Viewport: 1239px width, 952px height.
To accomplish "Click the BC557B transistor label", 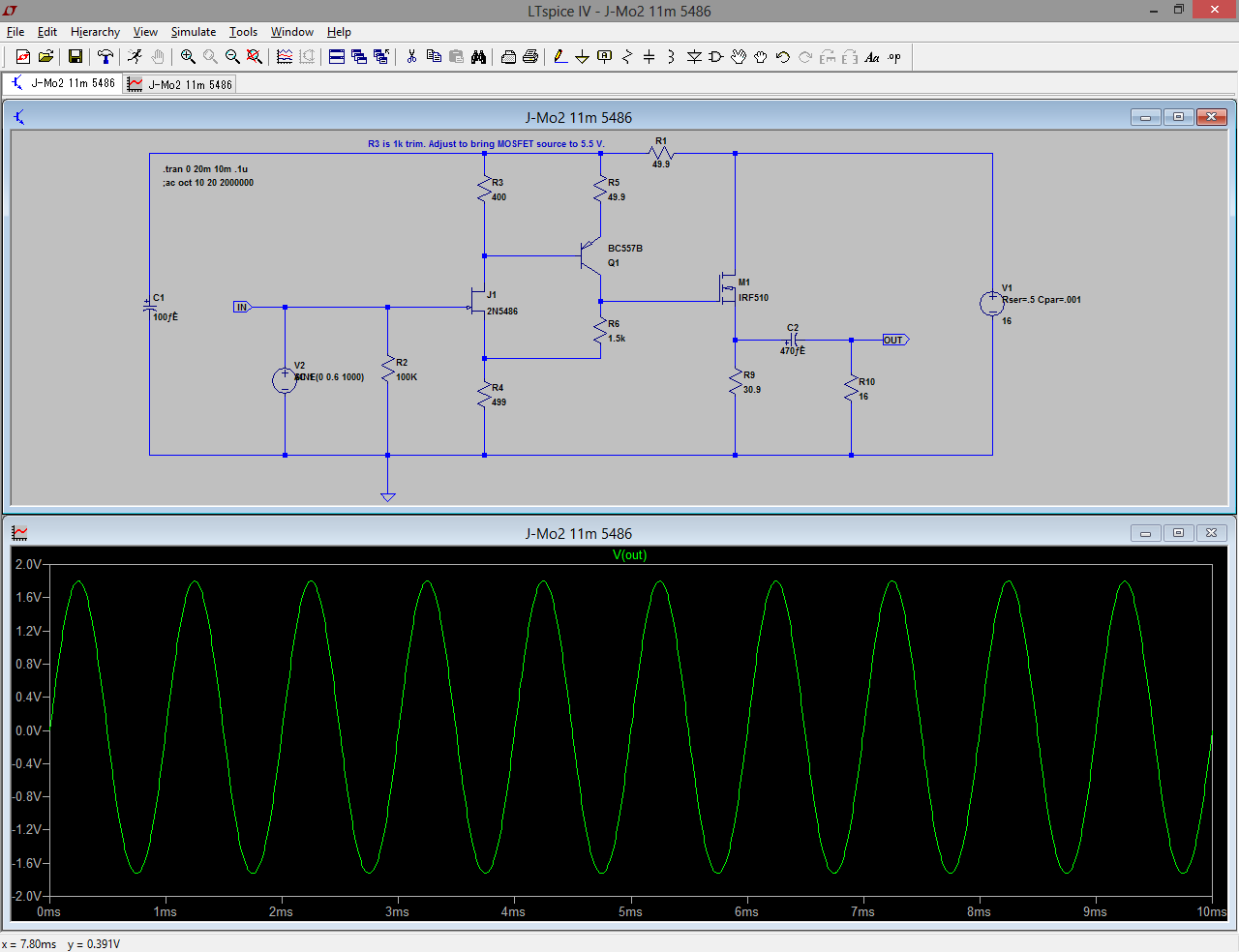I will tap(625, 249).
